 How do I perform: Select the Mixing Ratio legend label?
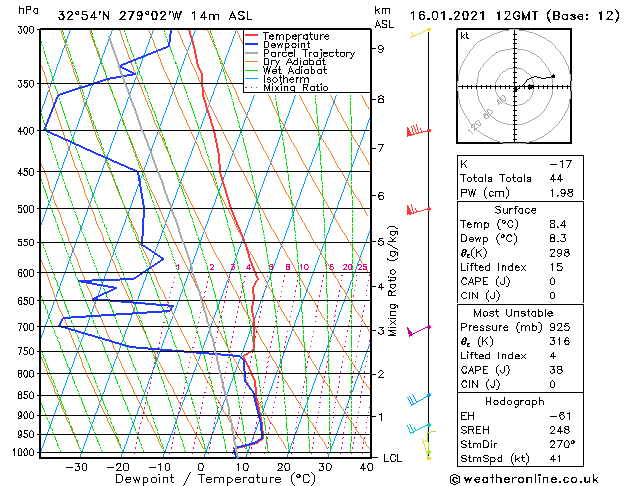[x=296, y=87]
